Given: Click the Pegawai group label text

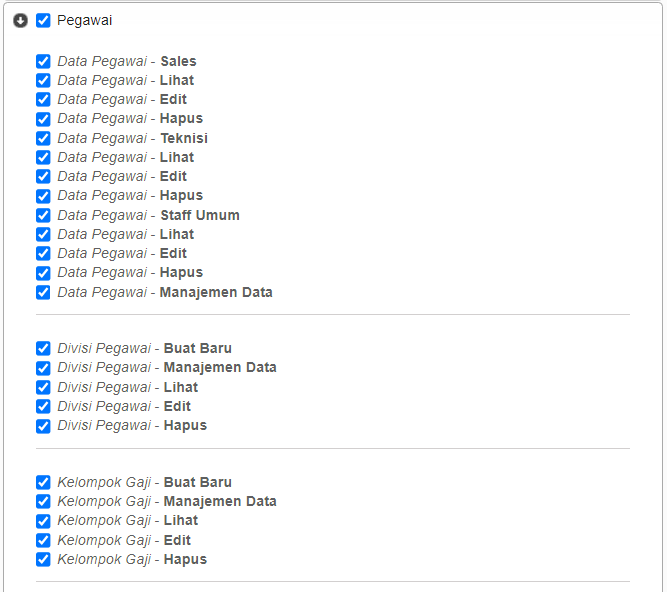Looking at the screenshot, I should point(85,20).
